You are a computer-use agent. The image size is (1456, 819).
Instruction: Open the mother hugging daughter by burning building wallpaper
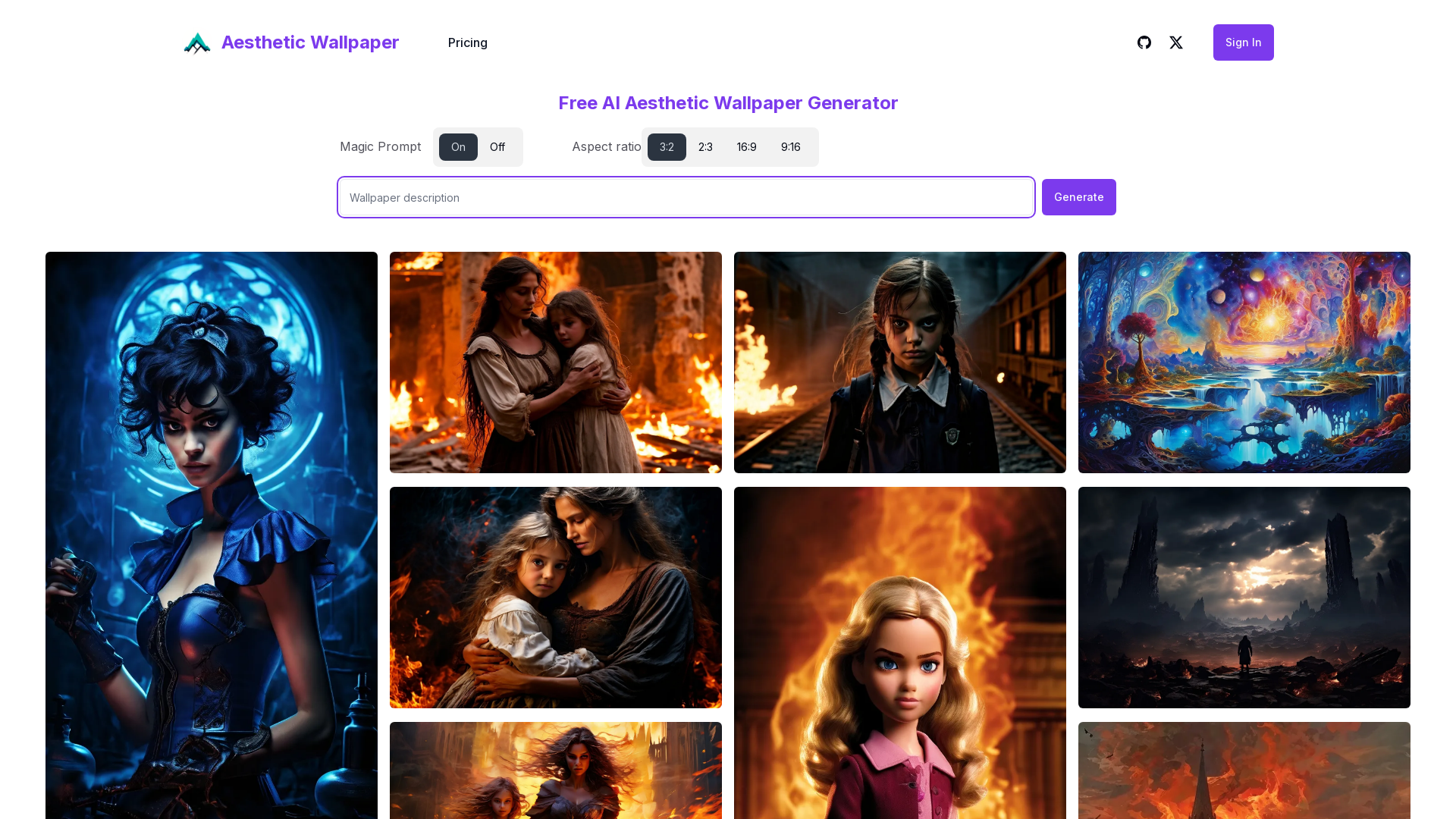tap(556, 362)
